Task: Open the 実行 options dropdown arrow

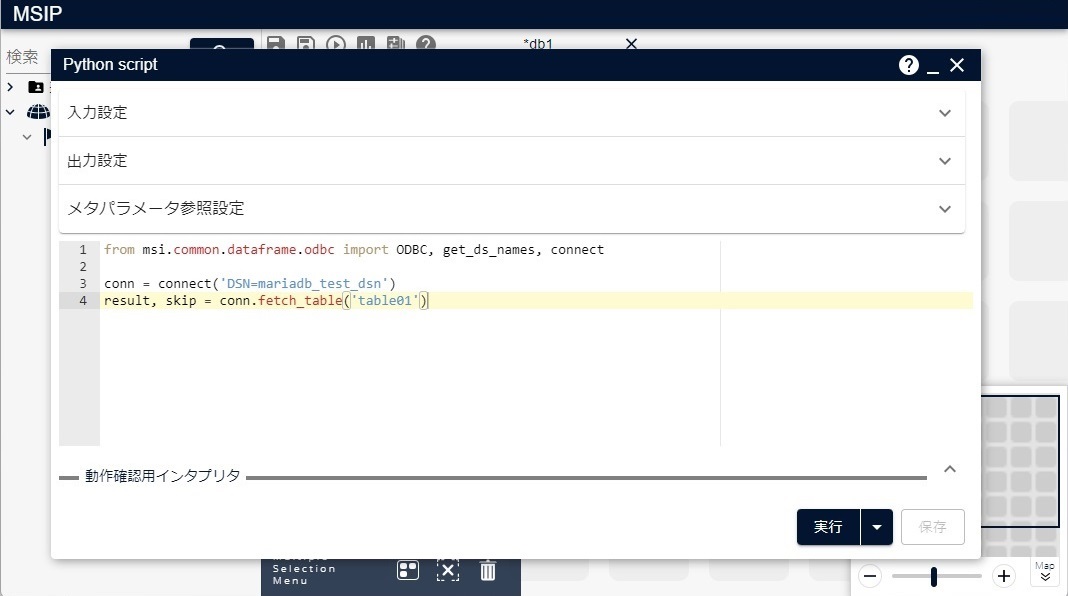Action: click(877, 527)
